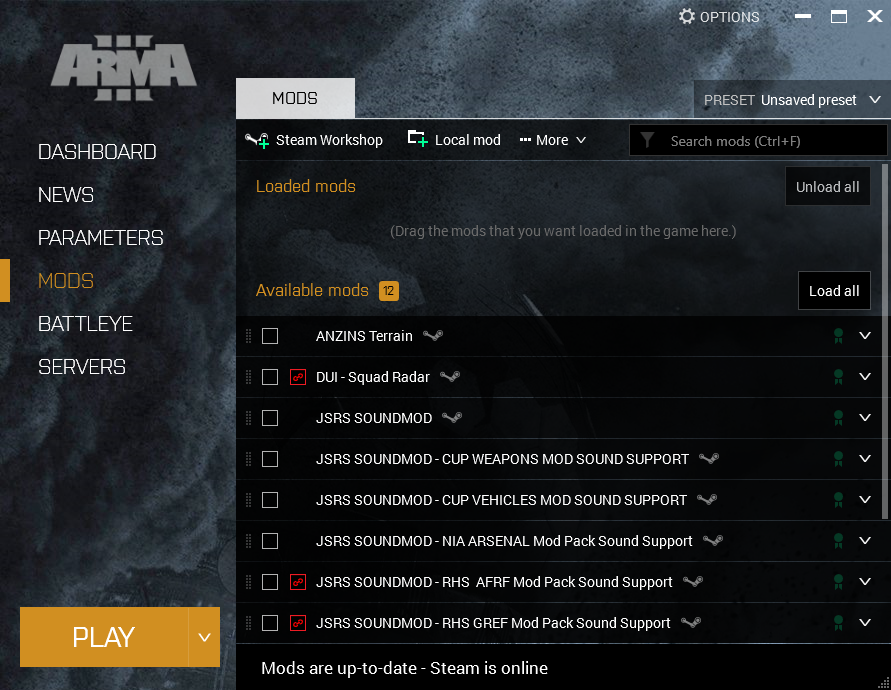Open the dropdown arrow beside PLAY
Viewport: 891px width, 690px height.
pos(204,637)
